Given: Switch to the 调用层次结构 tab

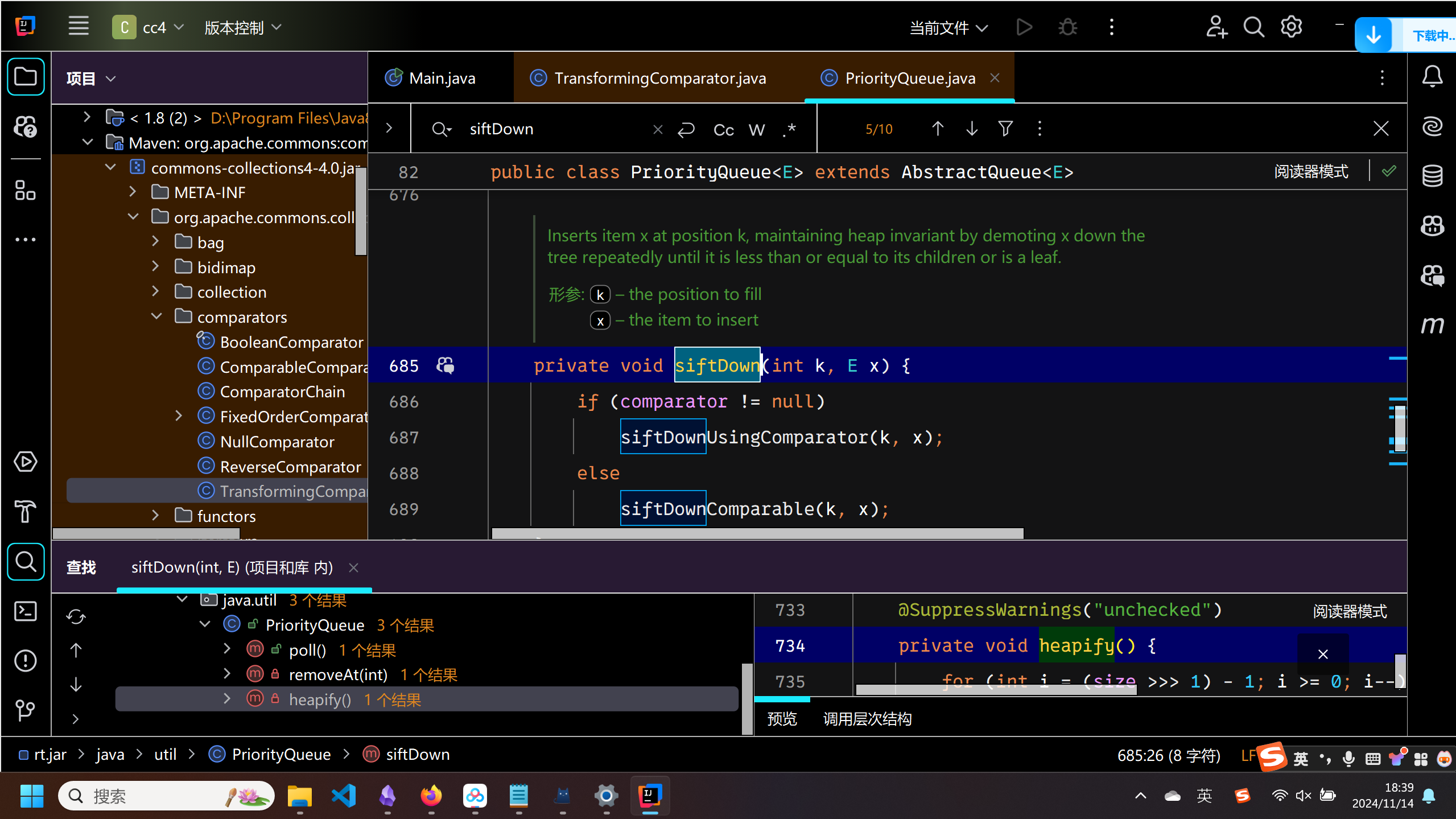Looking at the screenshot, I should [x=867, y=719].
